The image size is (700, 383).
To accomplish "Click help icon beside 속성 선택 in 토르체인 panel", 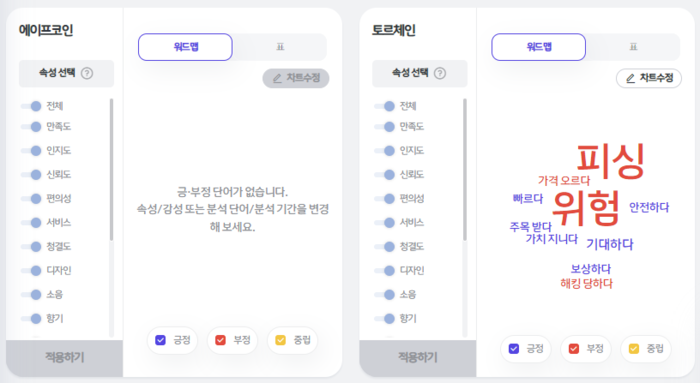I will tap(440, 73).
